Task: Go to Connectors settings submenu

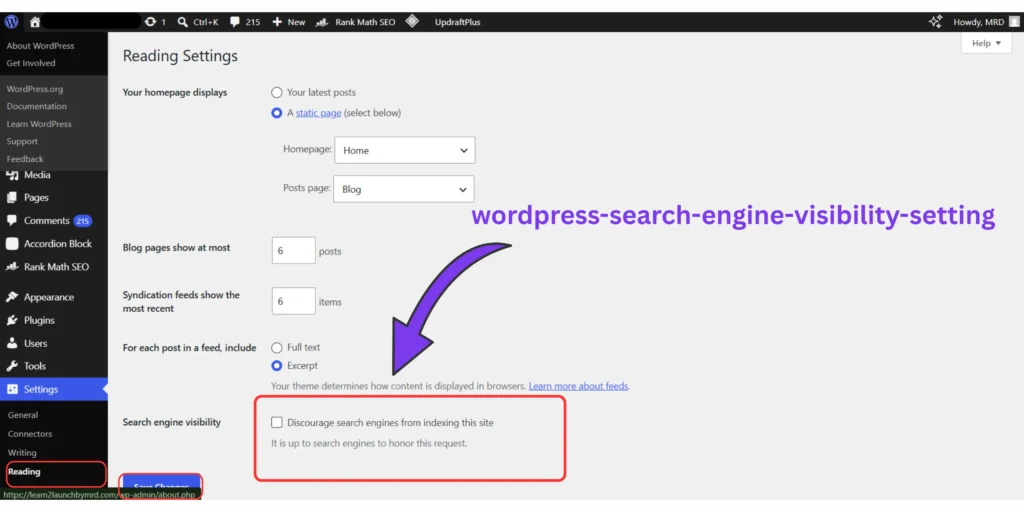Action: (30, 434)
